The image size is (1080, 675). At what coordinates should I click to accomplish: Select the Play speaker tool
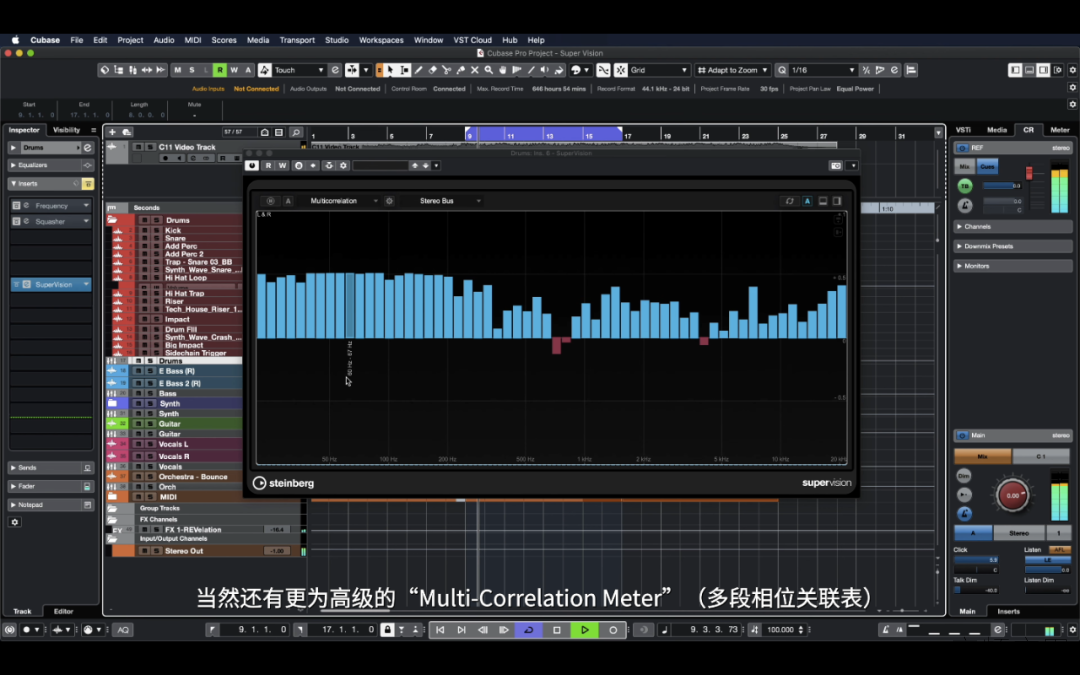click(545, 70)
